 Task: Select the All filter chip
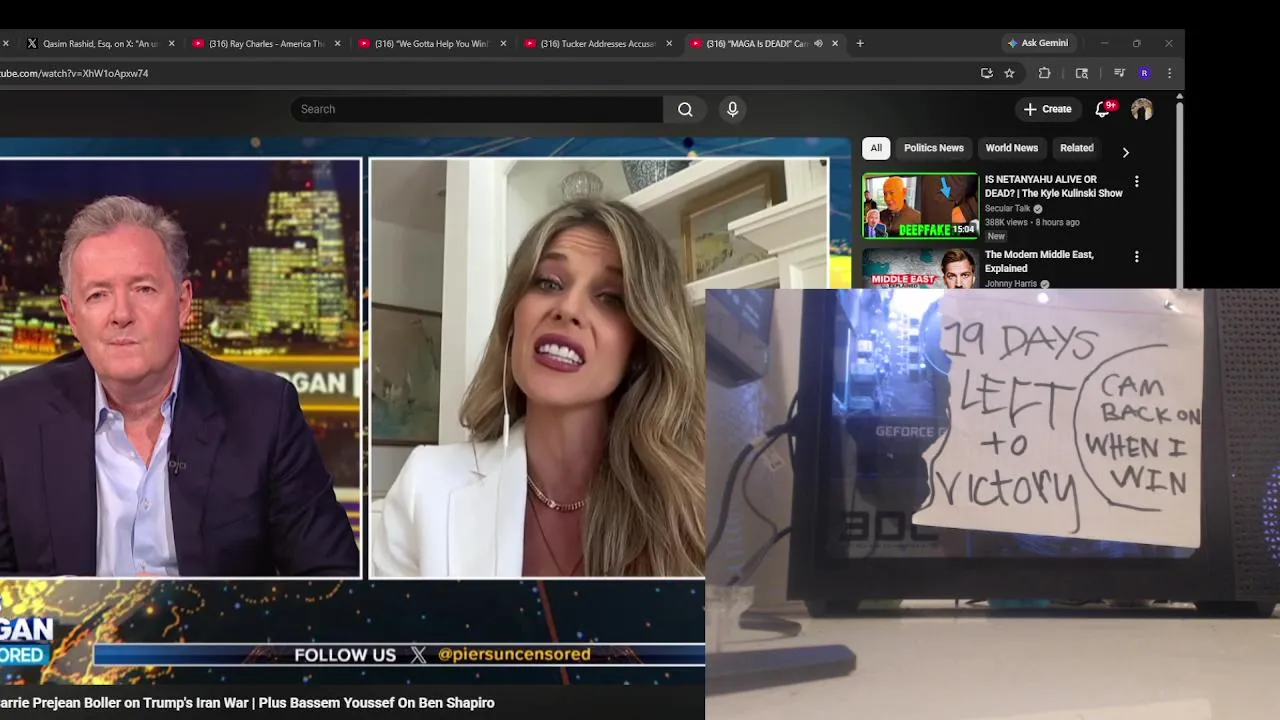tap(876, 148)
